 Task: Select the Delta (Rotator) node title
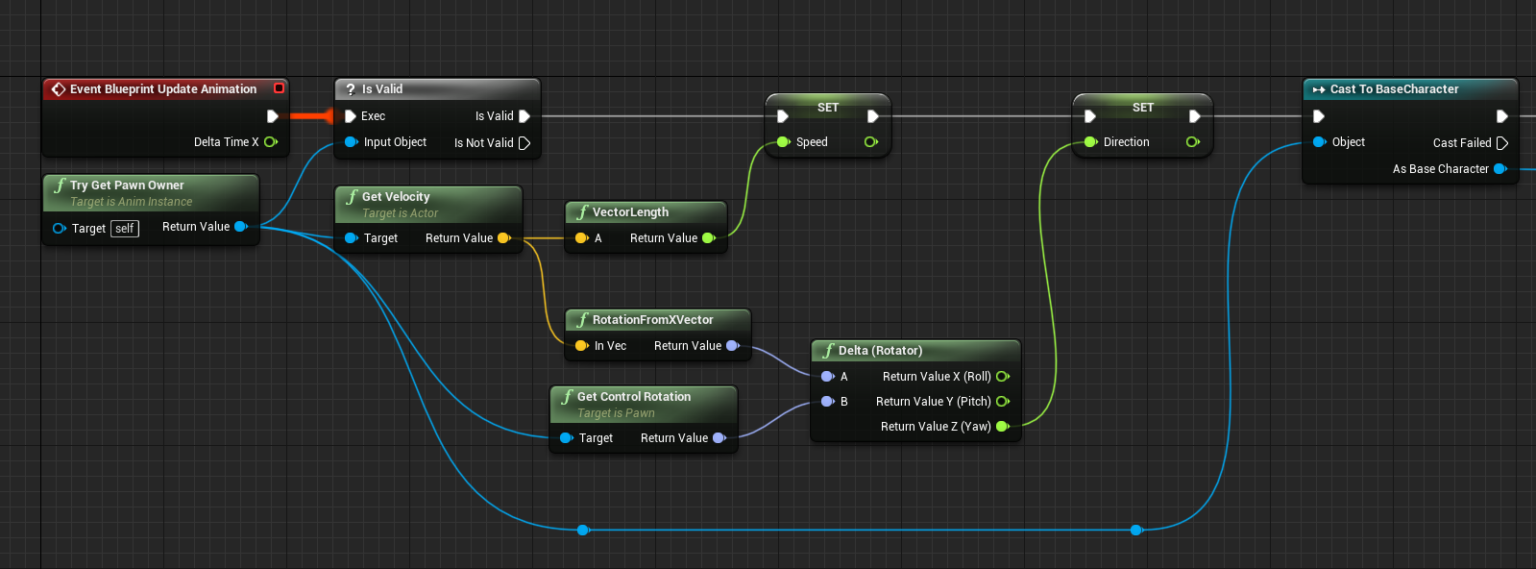(x=879, y=350)
